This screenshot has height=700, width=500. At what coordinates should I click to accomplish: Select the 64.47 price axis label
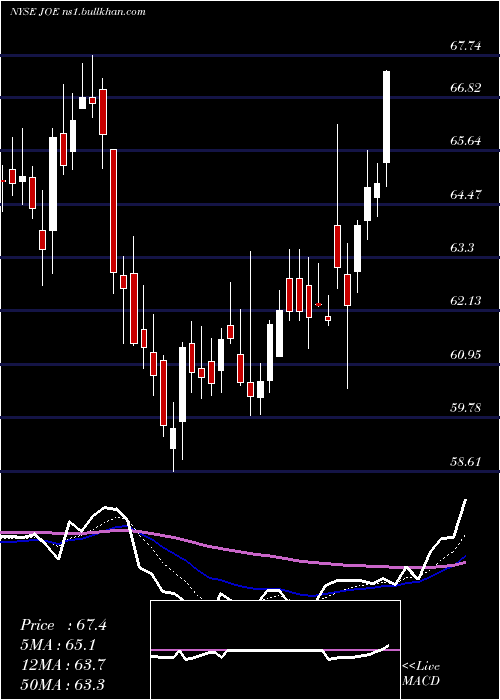(466, 195)
